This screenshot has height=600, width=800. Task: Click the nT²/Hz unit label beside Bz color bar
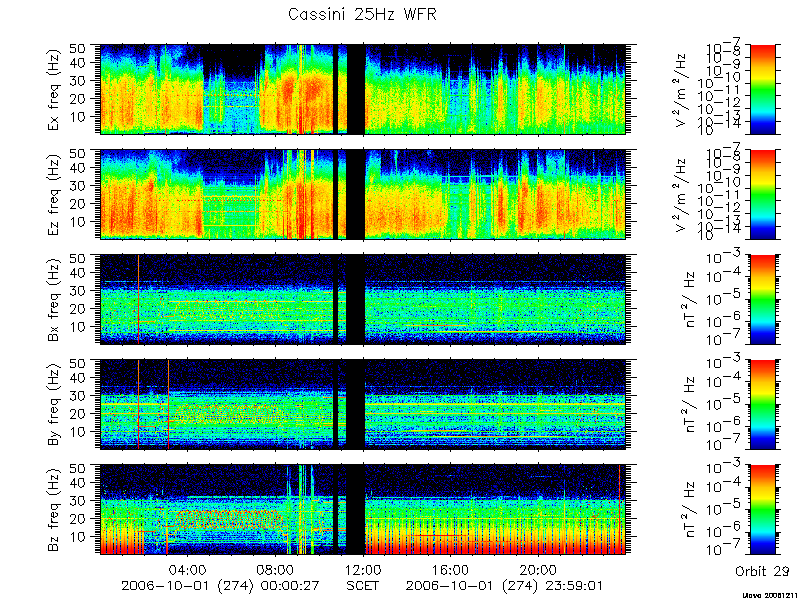(688, 509)
